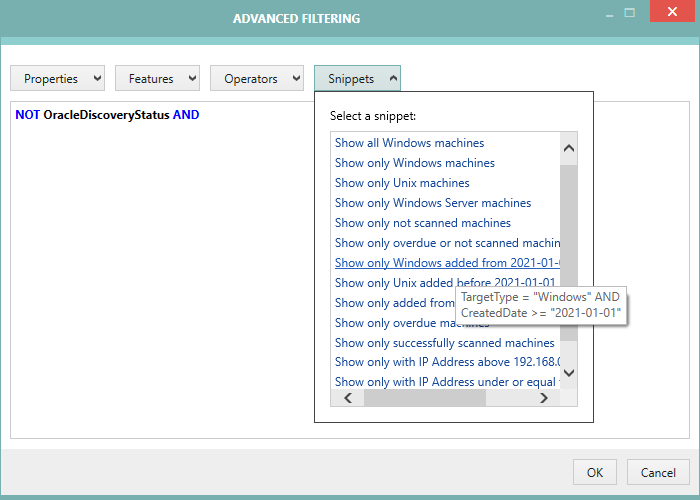Collapse the Snippets dropdown
The image size is (700, 500).
[x=357, y=79]
